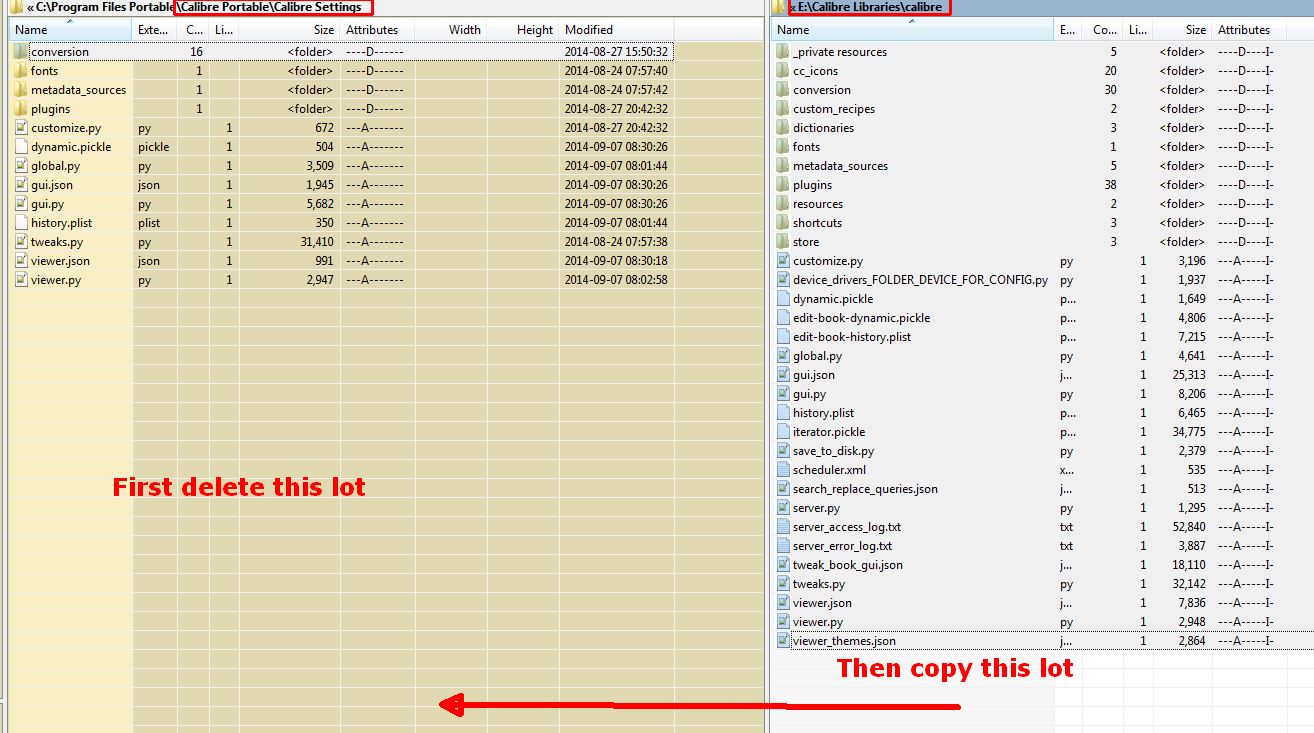Click the Width column header
The image size is (1314, 733).
coord(451,30)
